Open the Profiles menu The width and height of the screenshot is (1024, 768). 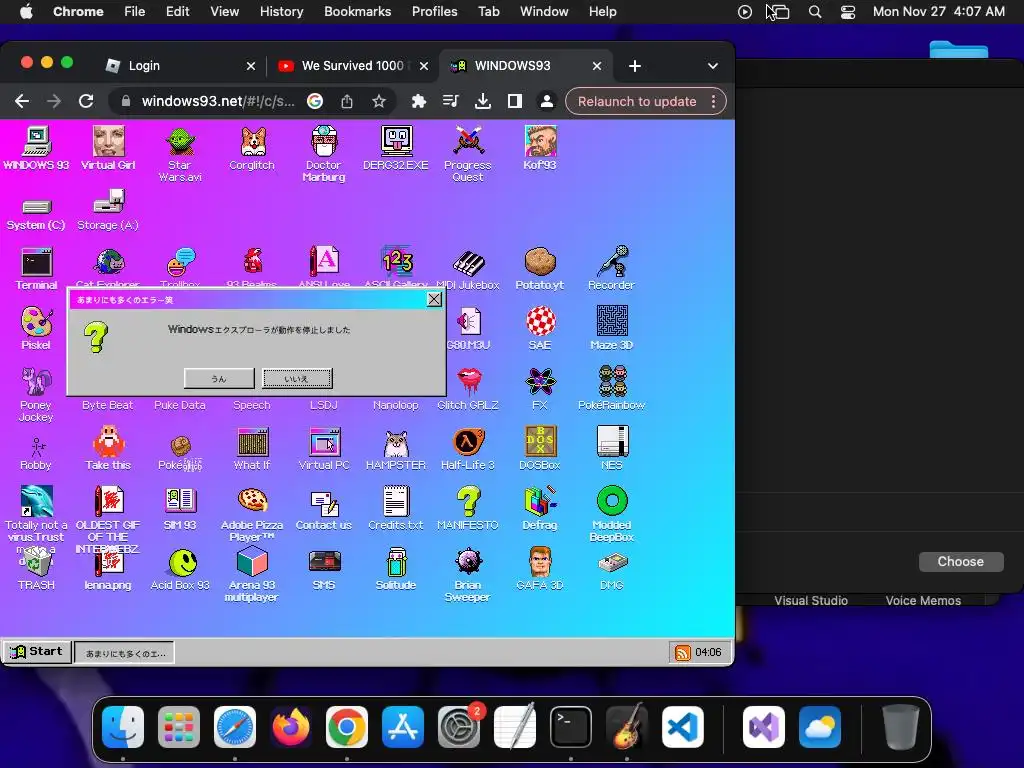coord(434,11)
